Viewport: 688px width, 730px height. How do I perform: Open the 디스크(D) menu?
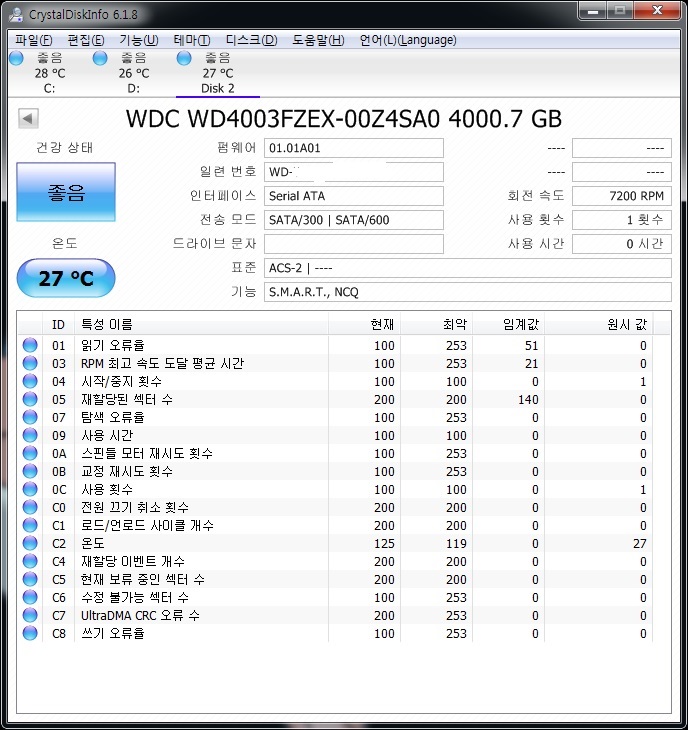click(251, 40)
